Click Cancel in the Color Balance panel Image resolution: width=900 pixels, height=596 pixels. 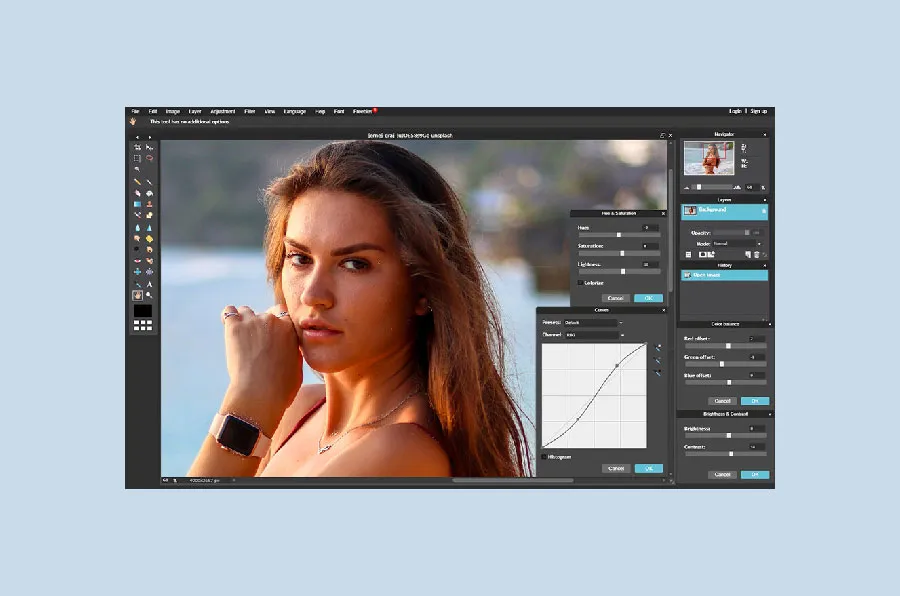click(x=723, y=401)
